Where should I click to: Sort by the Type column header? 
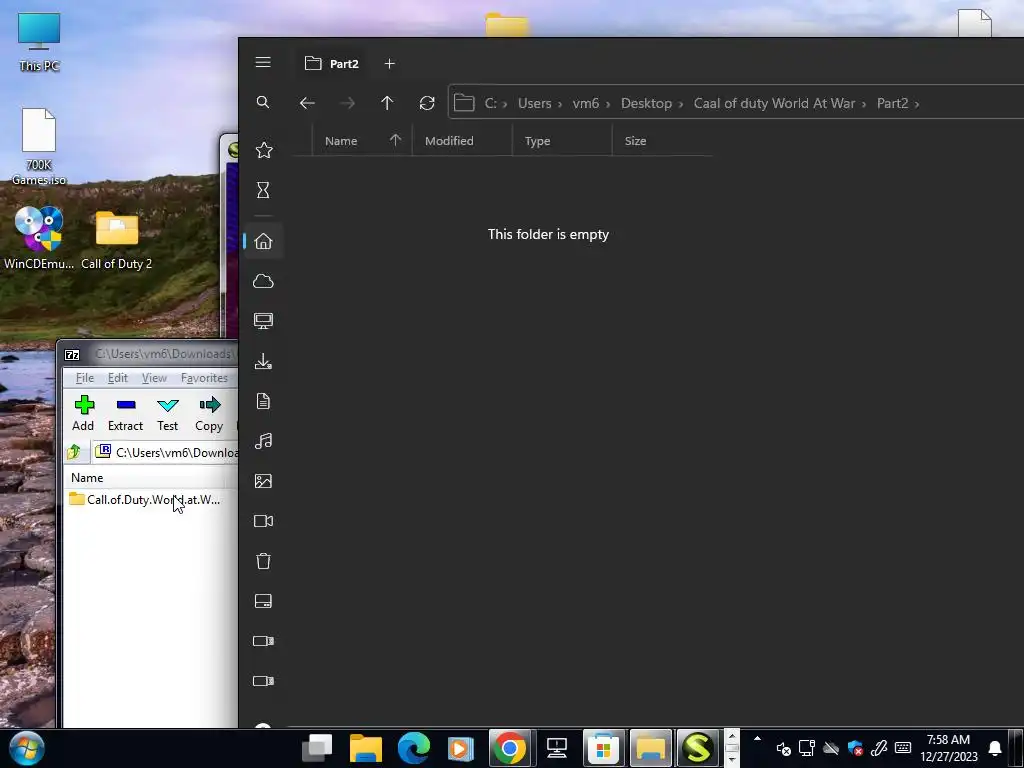562,140
